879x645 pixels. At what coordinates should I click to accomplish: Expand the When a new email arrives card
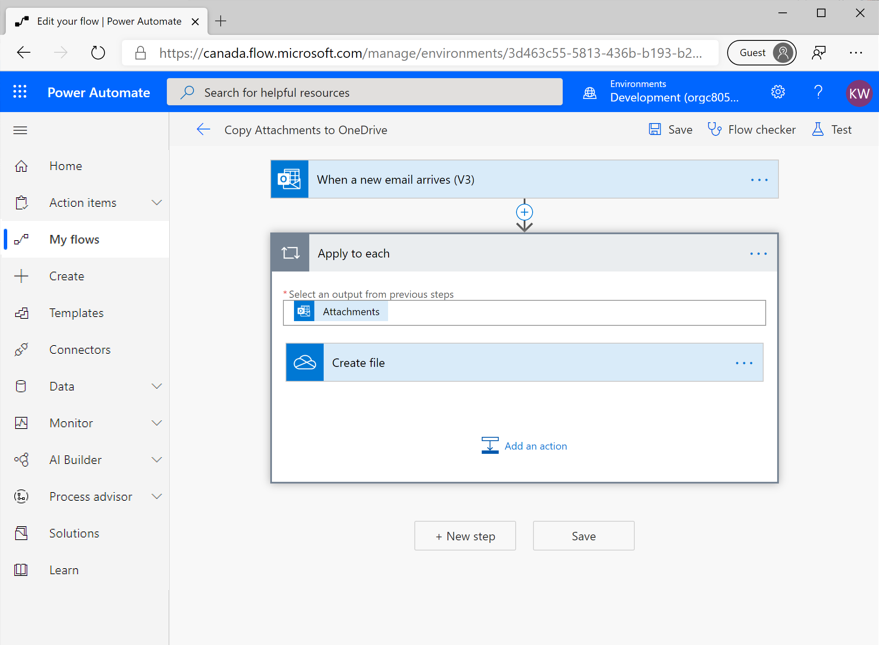pyautogui.click(x=524, y=179)
